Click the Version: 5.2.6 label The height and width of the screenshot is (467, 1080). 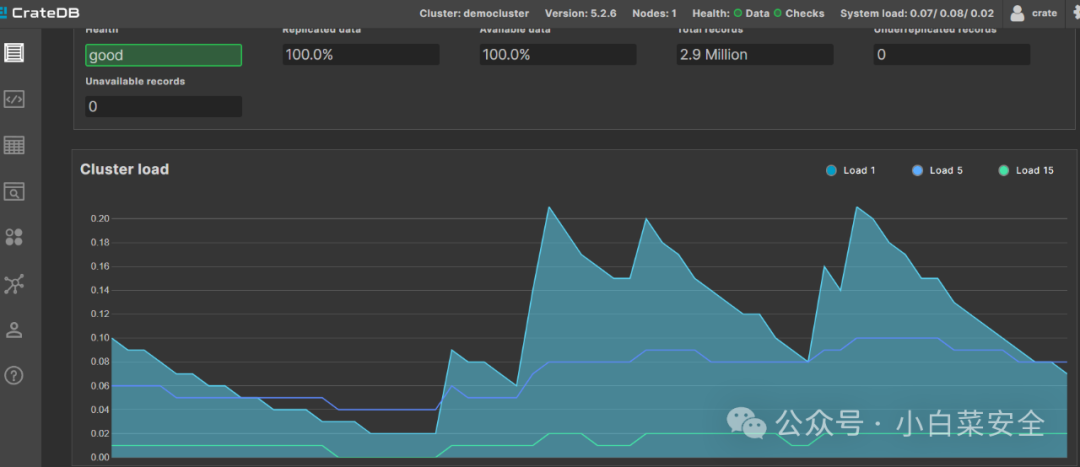coord(580,13)
